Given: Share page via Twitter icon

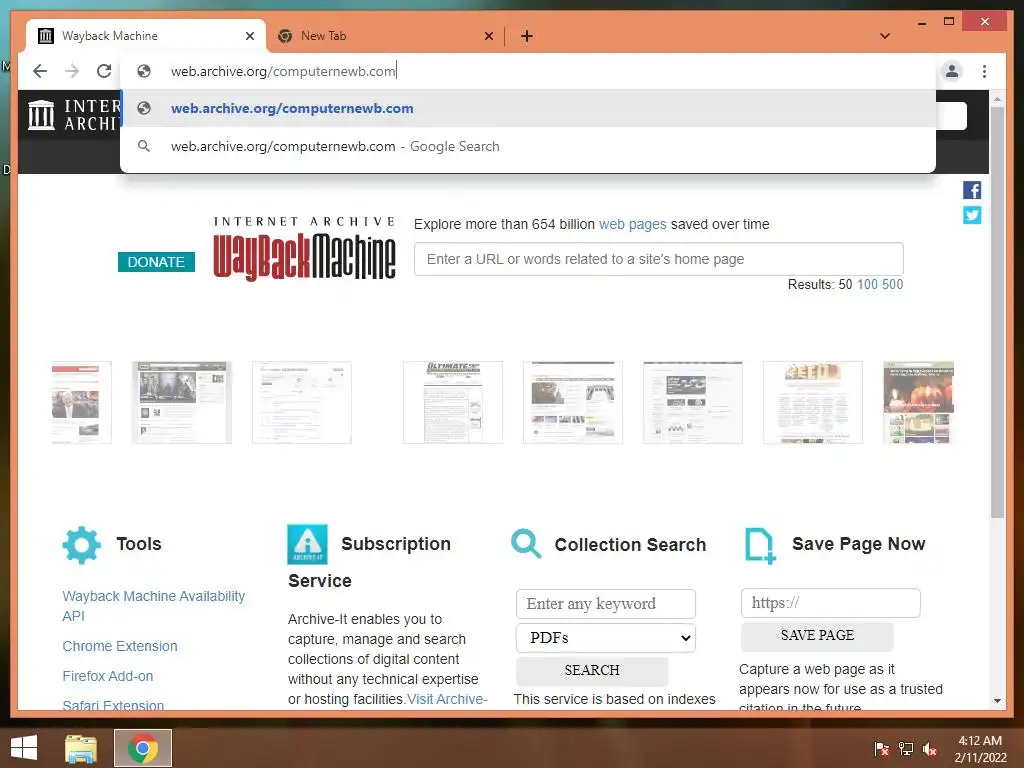Looking at the screenshot, I should pos(972,215).
